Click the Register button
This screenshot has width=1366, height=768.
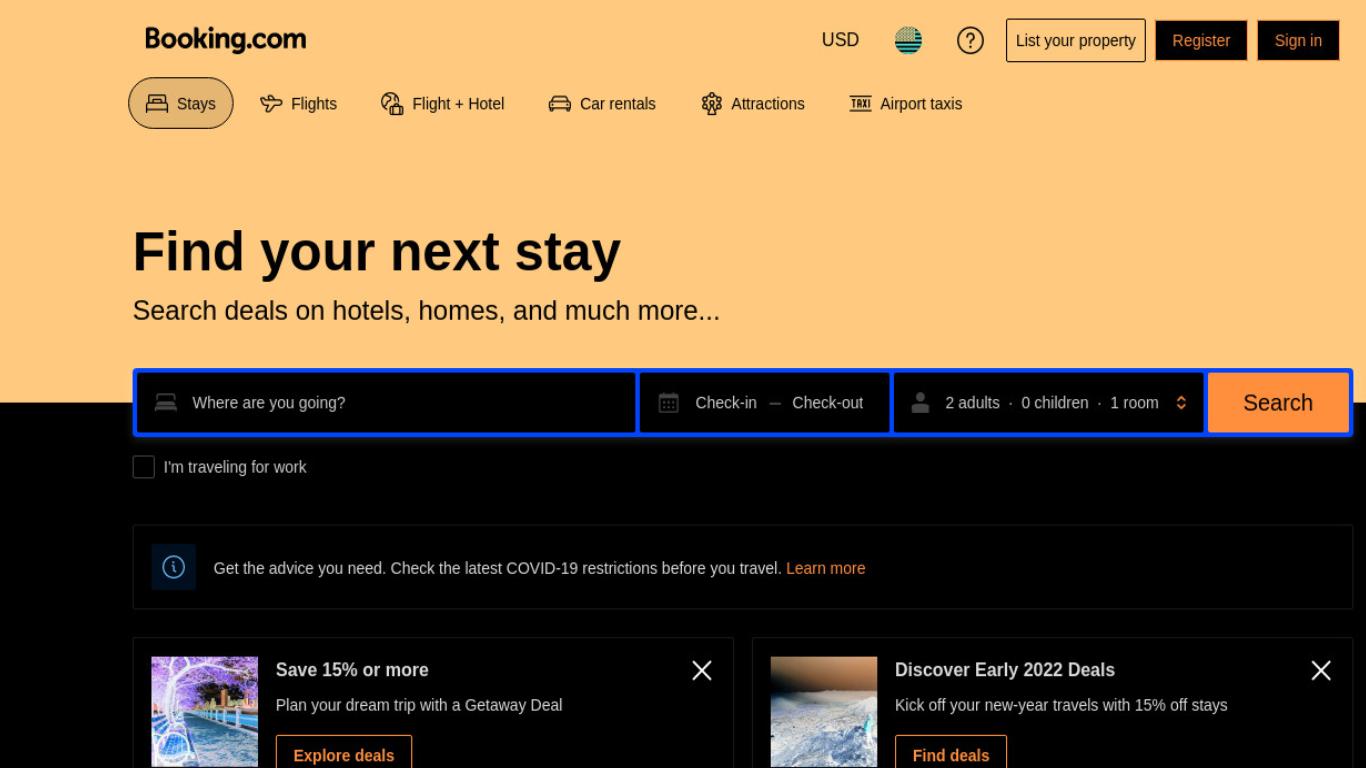coord(1201,40)
